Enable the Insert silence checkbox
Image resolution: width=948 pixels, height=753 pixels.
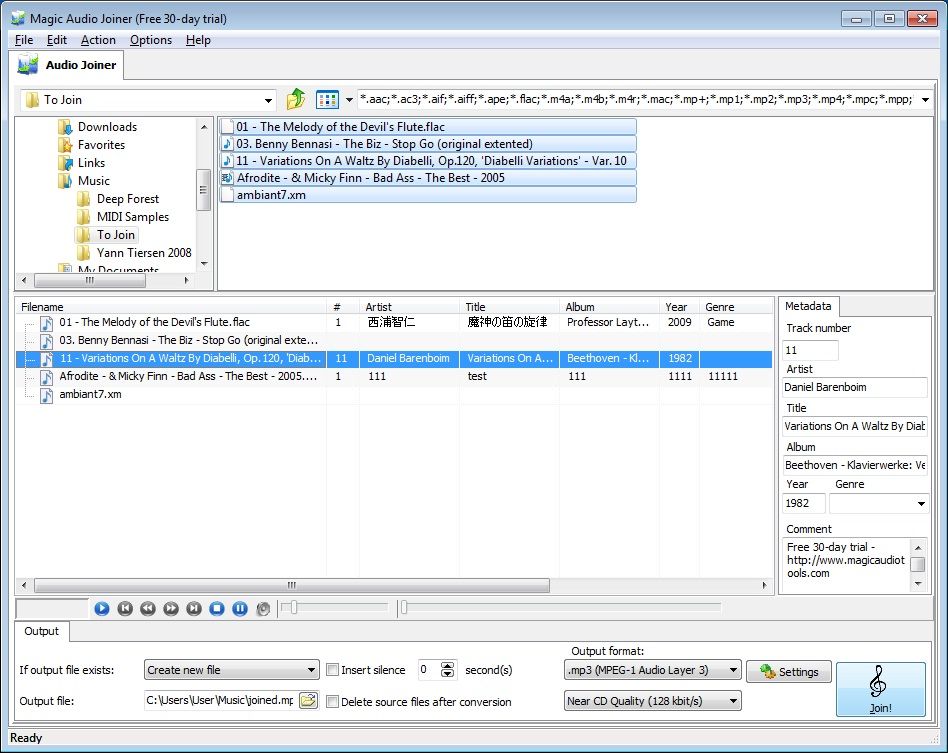(x=334, y=670)
